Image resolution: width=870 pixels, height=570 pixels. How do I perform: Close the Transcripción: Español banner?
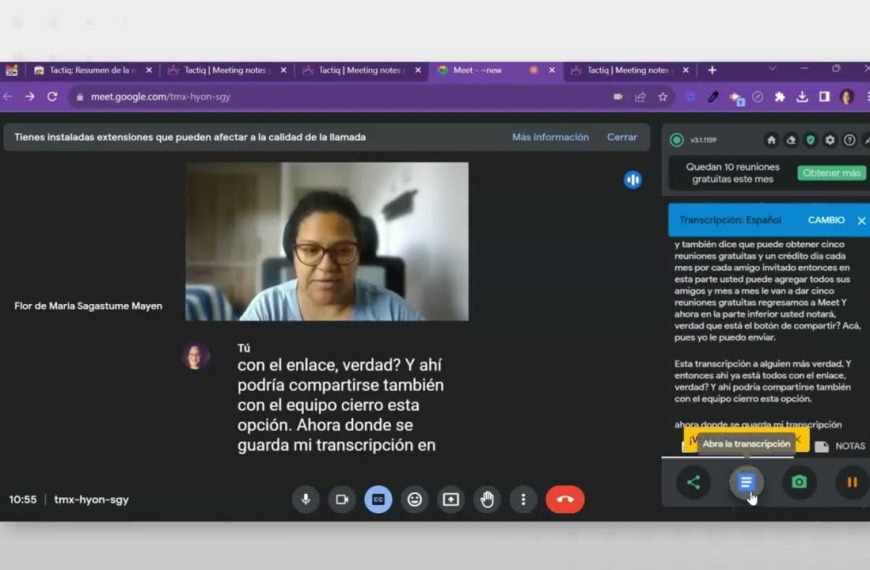[861, 221]
